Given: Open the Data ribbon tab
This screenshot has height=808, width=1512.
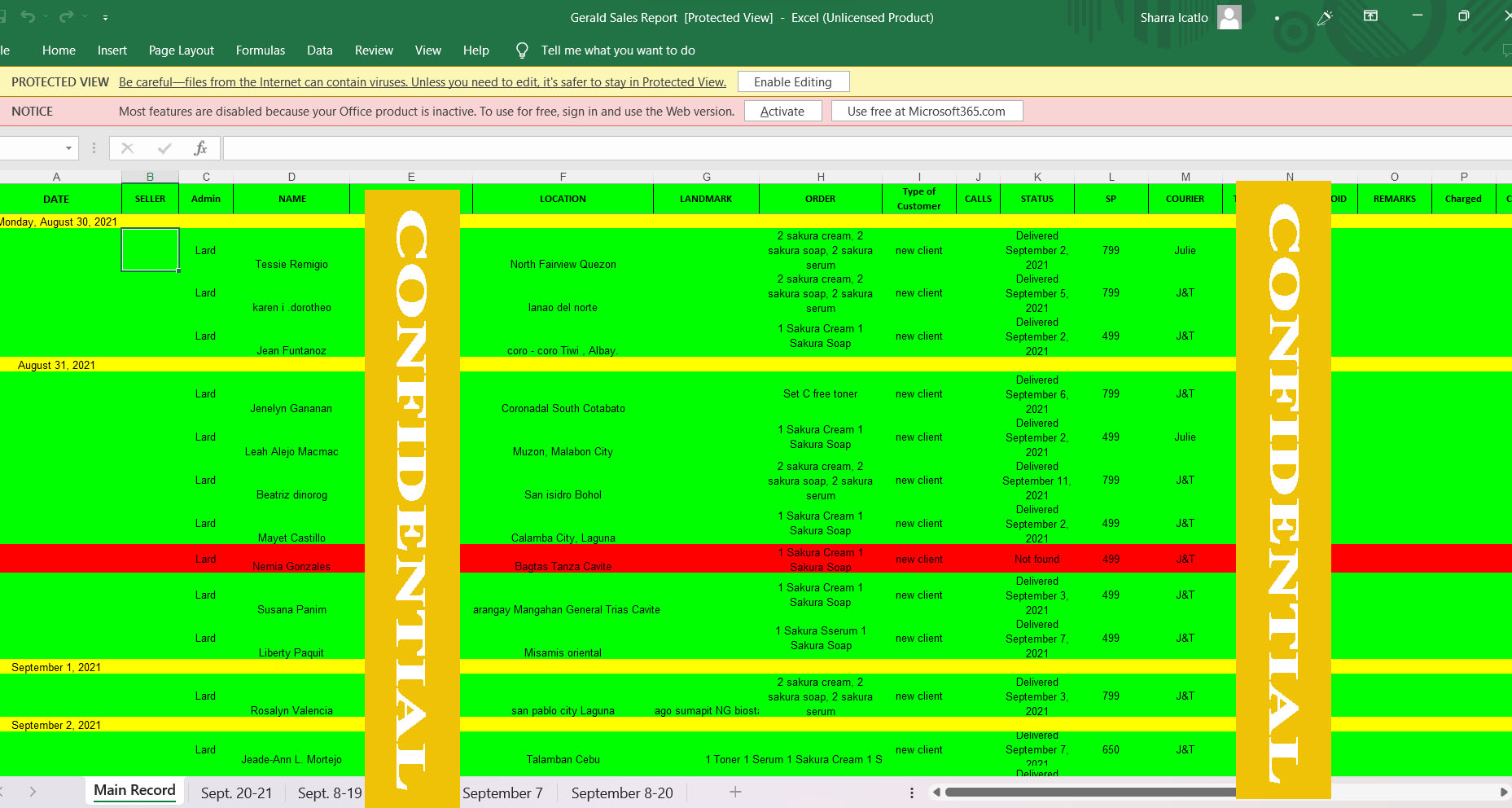Looking at the screenshot, I should point(320,50).
